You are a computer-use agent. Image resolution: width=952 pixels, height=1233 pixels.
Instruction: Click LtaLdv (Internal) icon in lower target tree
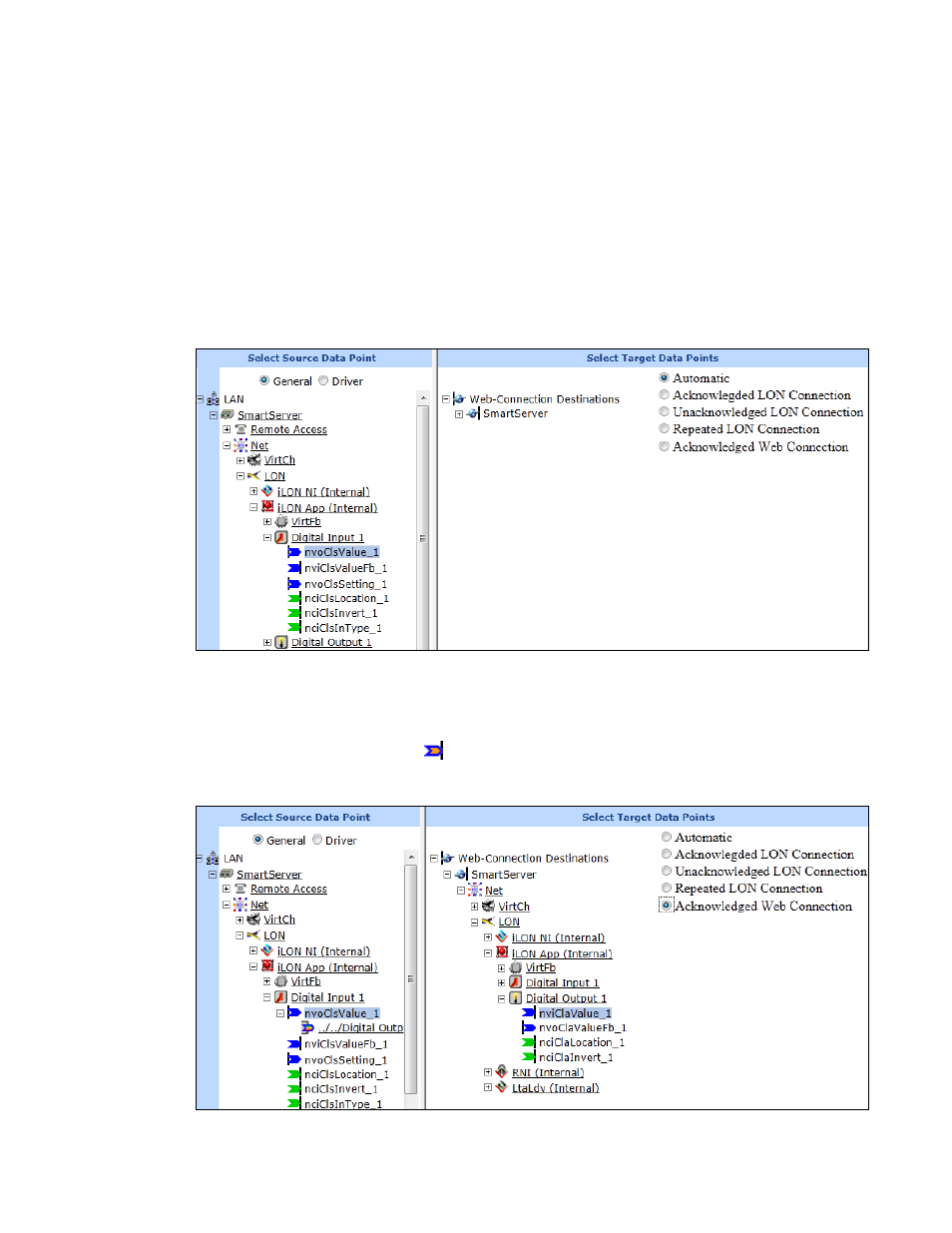(x=502, y=1087)
